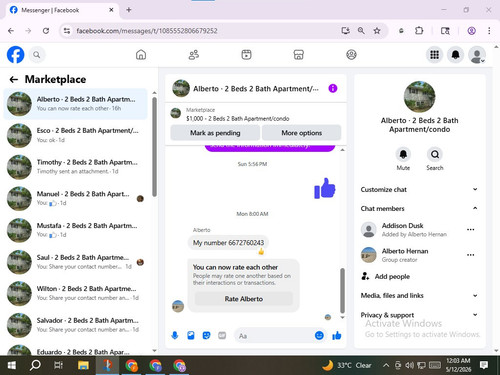Image resolution: width=500 pixels, height=375 pixels.
Task: Open Windows taskbar search
Action: [35, 365]
